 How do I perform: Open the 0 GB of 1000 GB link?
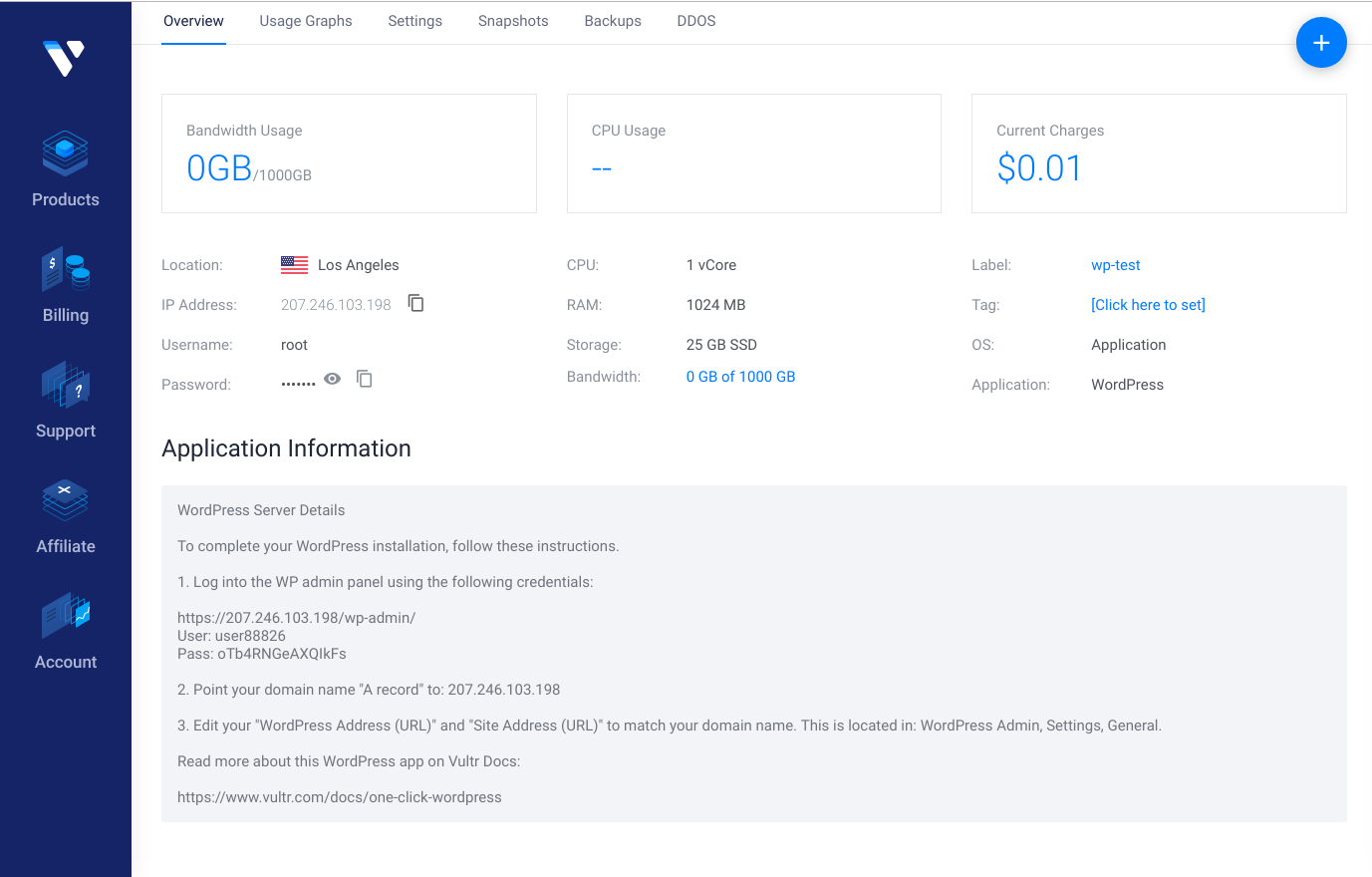(x=740, y=377)
